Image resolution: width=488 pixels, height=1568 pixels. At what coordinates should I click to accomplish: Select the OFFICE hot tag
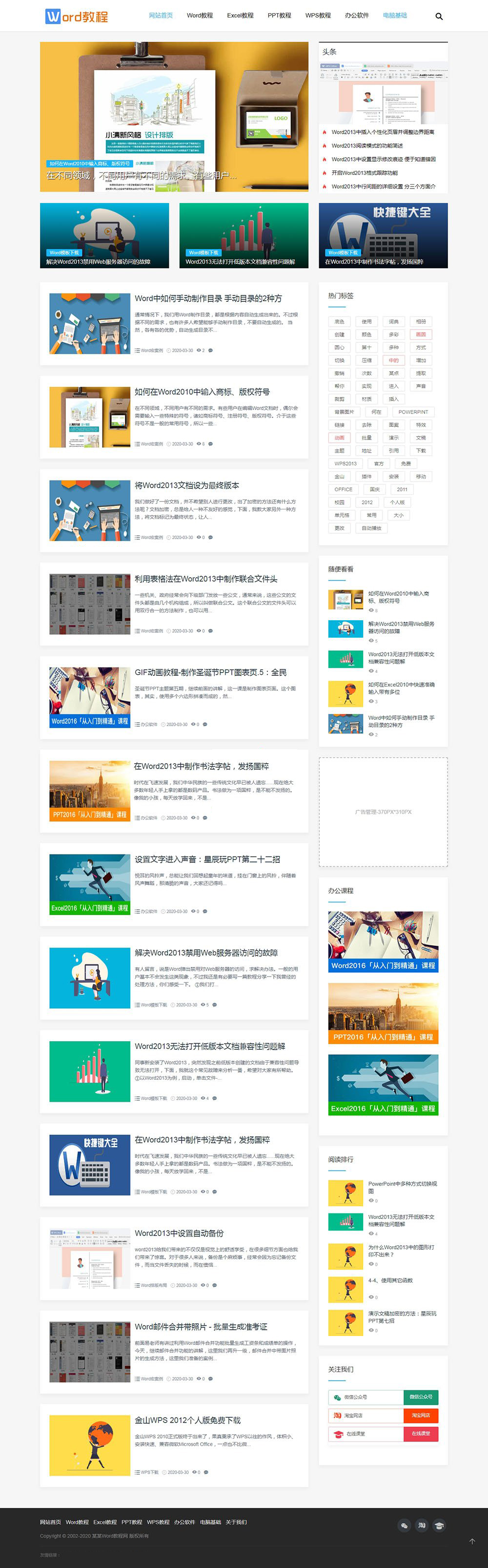click(343, 489)
